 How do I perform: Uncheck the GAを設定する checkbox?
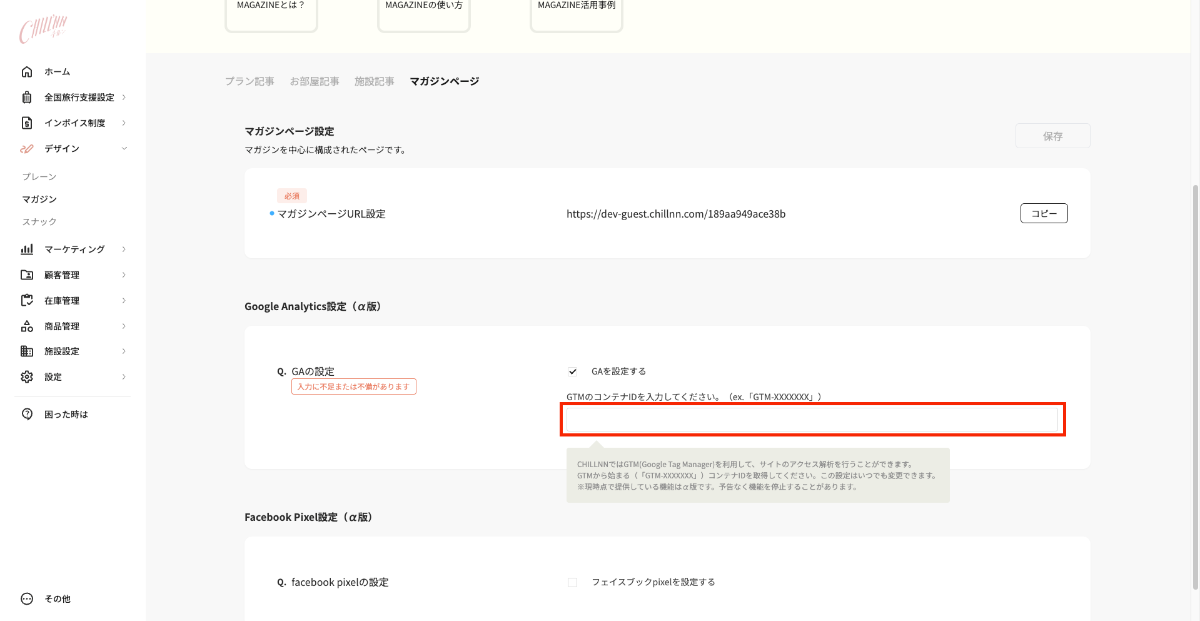pos(573,371)
